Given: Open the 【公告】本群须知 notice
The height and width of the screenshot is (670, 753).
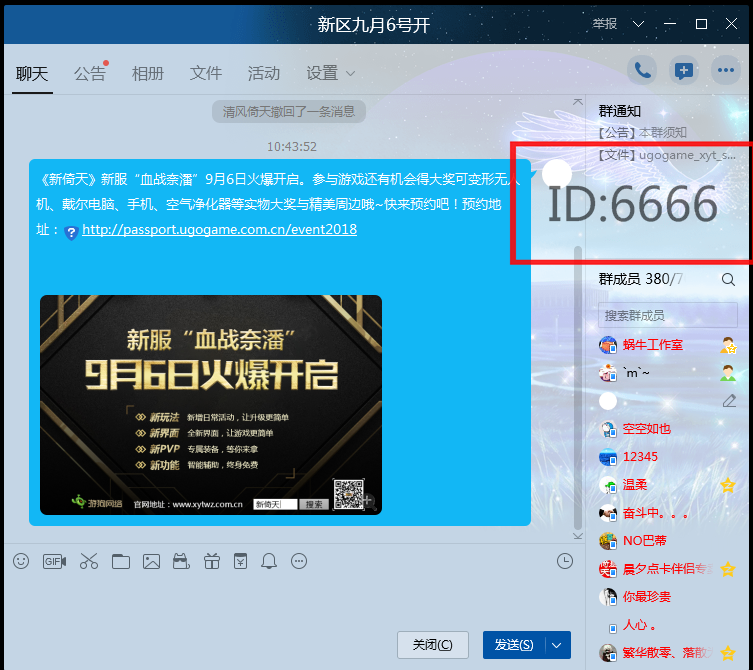Looking at the screenshot, I should click(642, 133).
